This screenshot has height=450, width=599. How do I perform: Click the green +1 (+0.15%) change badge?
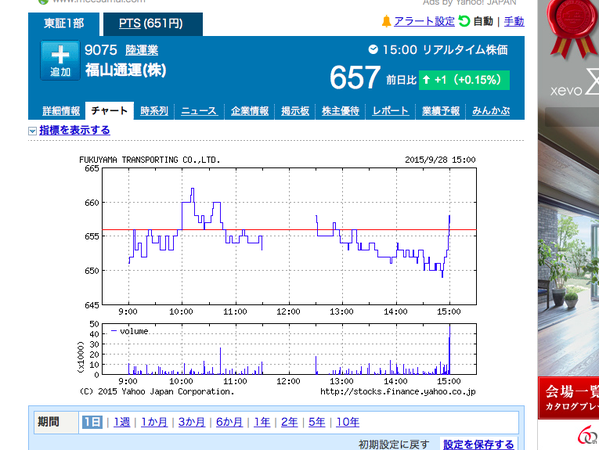point(464,80)
